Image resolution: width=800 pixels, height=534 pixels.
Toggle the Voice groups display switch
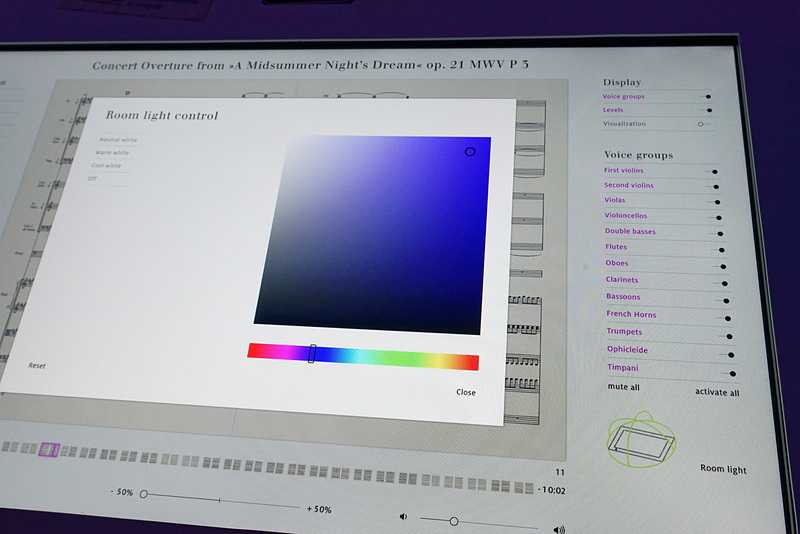click(706, 96)
